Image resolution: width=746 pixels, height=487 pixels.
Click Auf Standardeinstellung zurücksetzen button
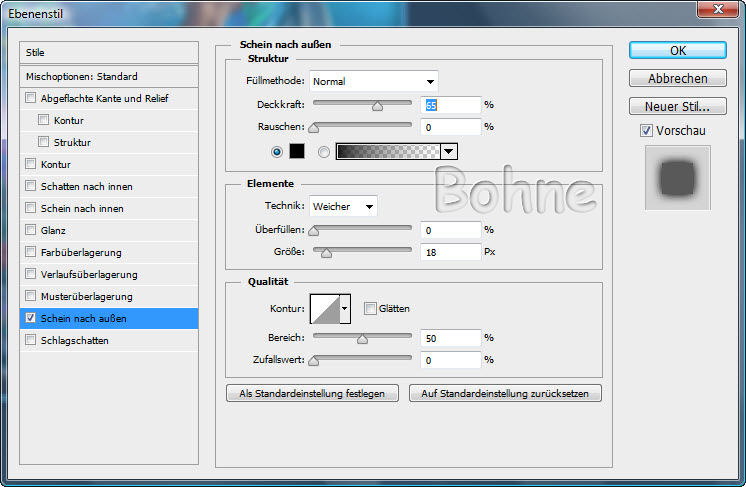coord(505,394)
